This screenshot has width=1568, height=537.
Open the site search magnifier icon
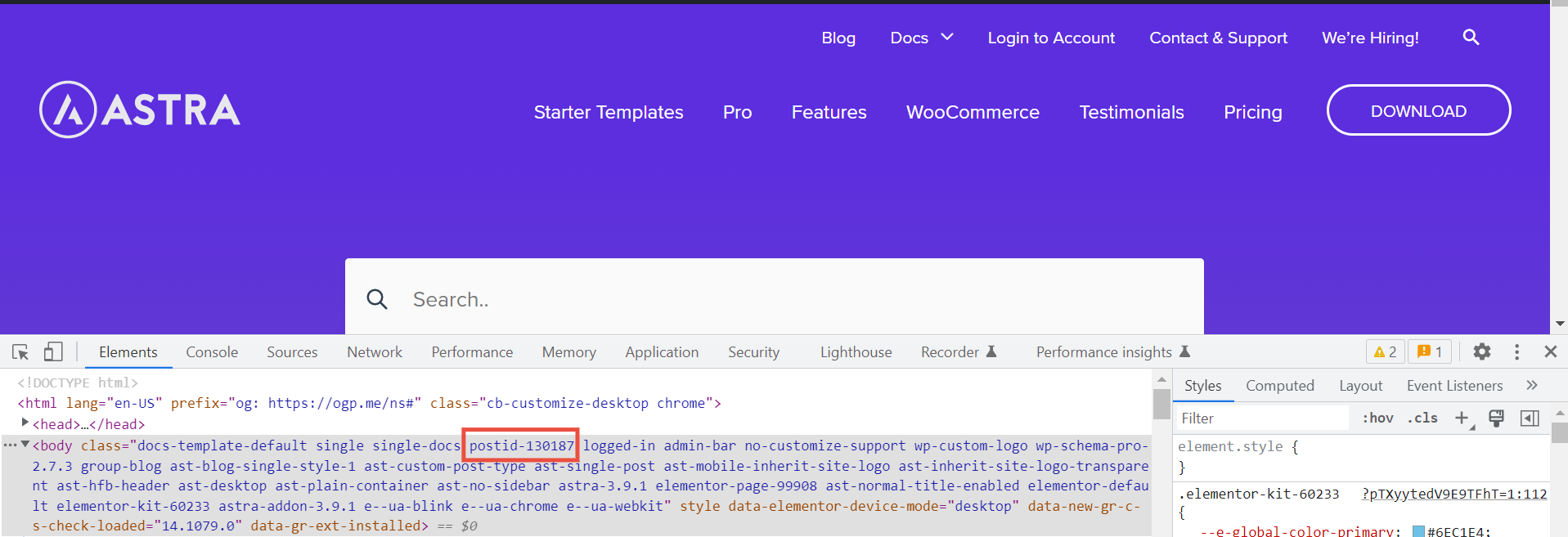coord(1471,38)
